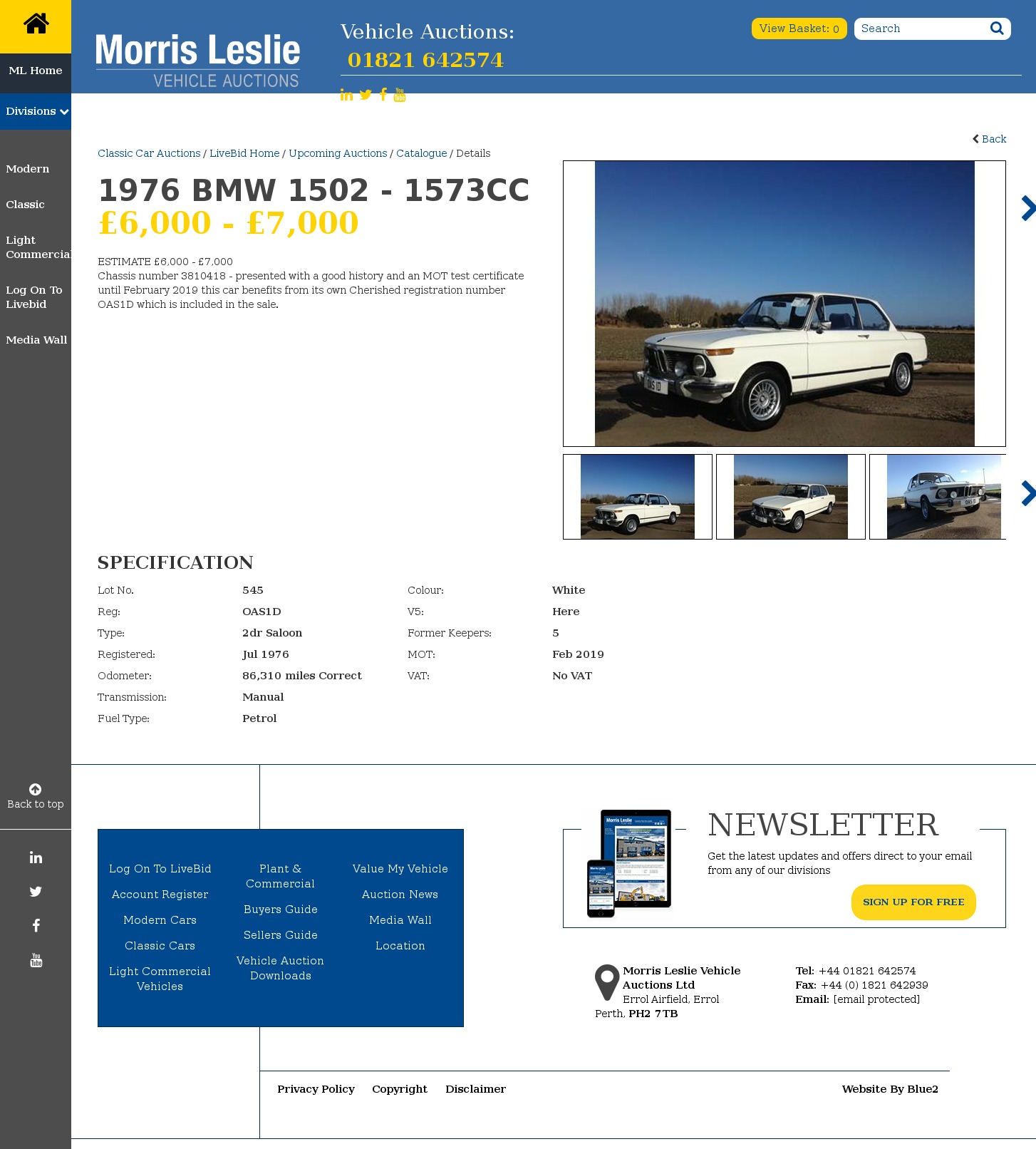The image size is (1036, 1149).
Task: Select second BMW thumbnail image
Action: [x=791, y=497]
